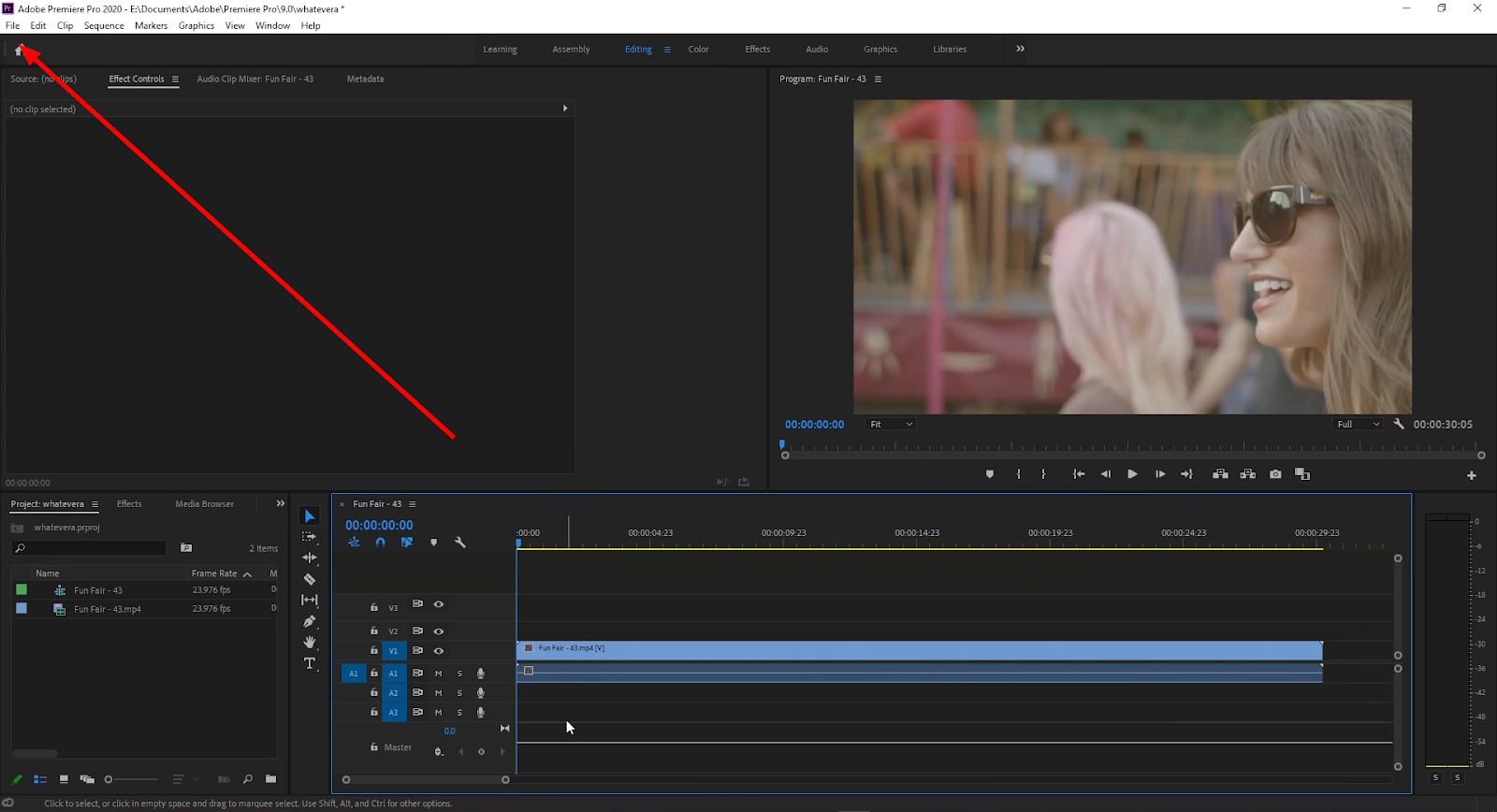The width and height of the screenshot is (1497, 812).
Task: Select the Hand tool
Action: (x=310, y=642)
